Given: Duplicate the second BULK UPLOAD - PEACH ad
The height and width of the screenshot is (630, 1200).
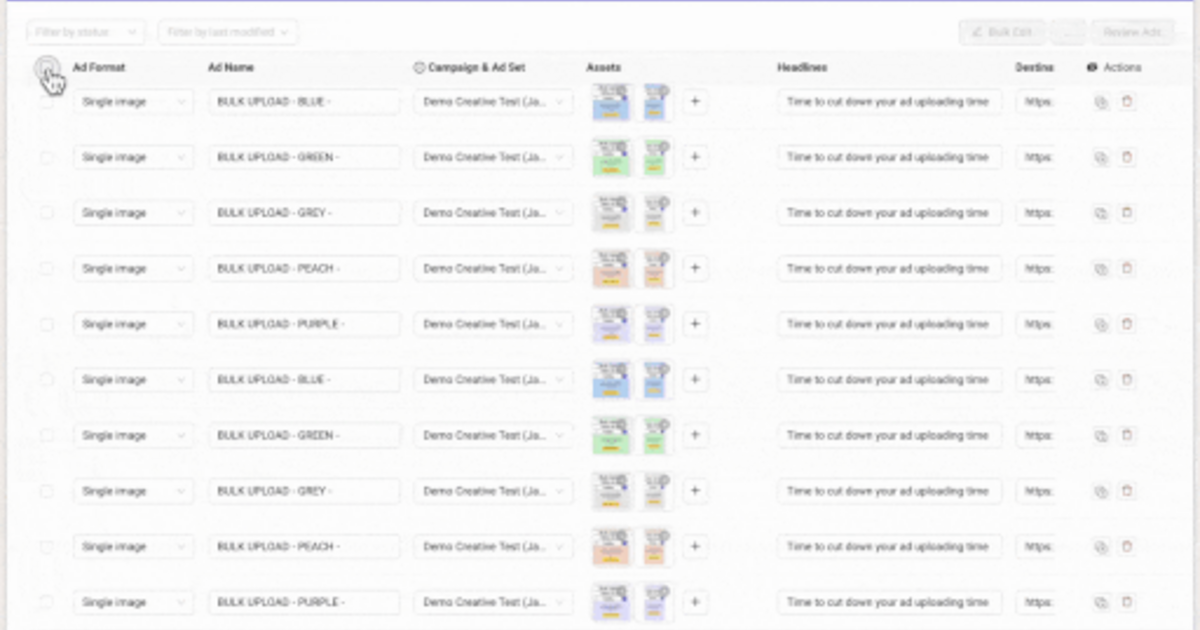Looking at the screenshot, I should coord(1101,547).
